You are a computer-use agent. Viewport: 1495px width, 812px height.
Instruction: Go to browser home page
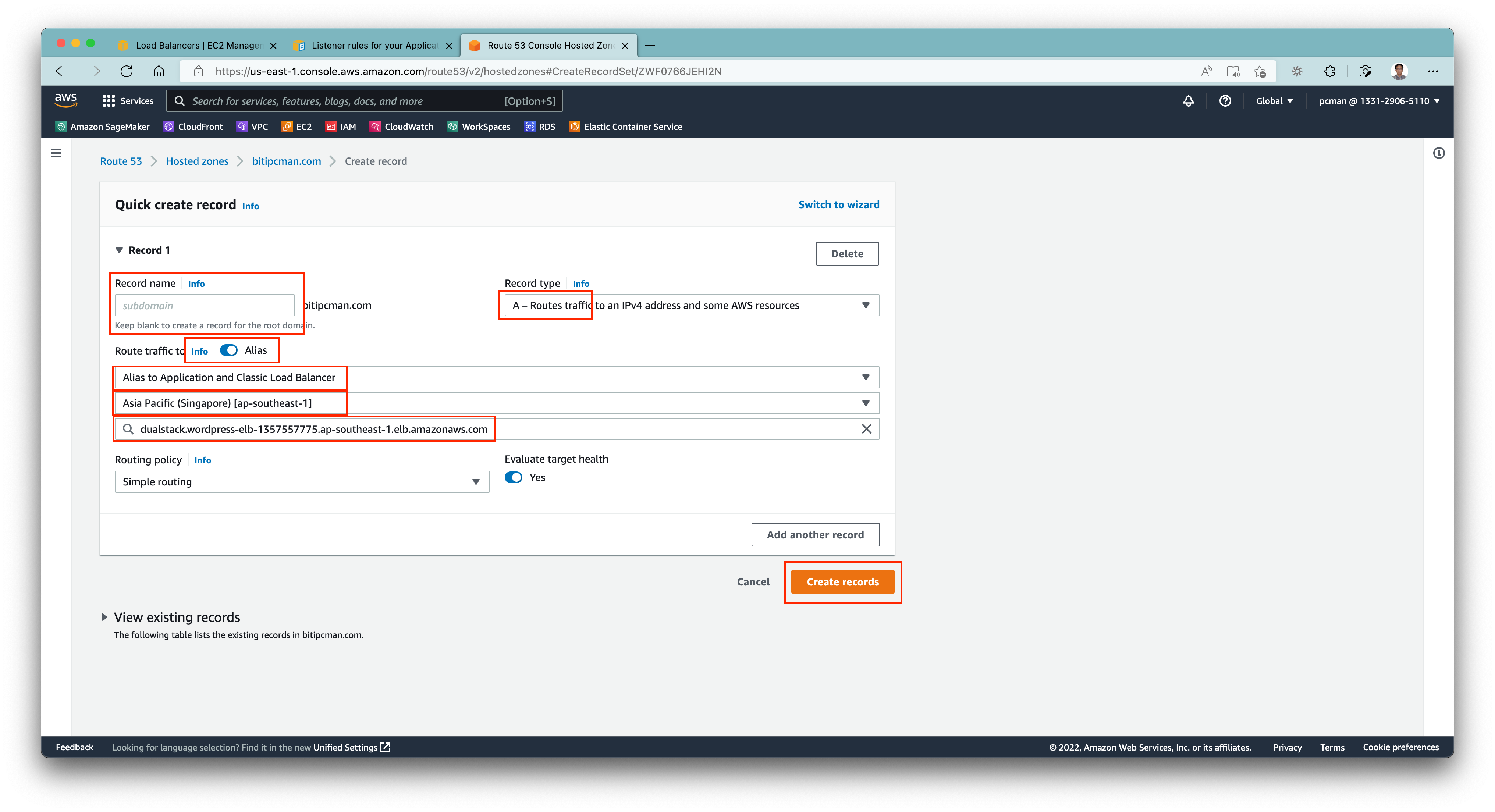pyautogui.click(x=159, y=71)
